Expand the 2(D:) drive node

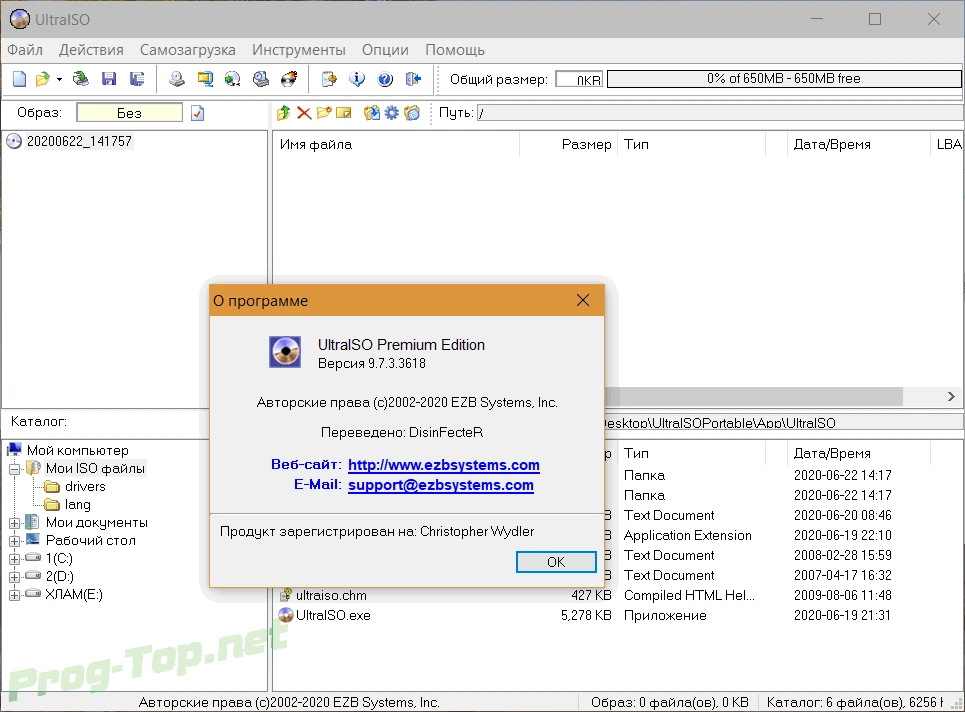15,577
